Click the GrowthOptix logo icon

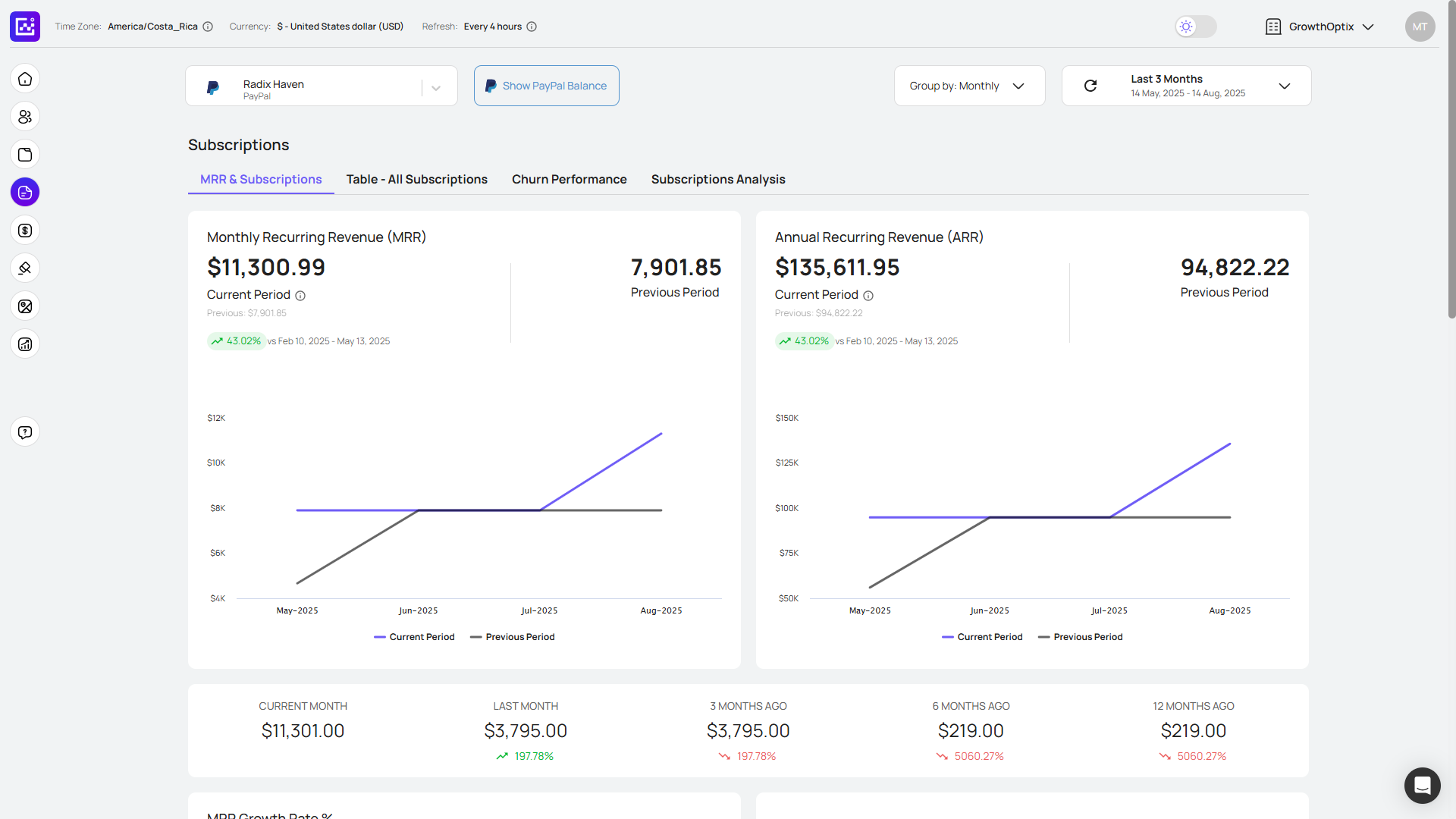(25, 27)
